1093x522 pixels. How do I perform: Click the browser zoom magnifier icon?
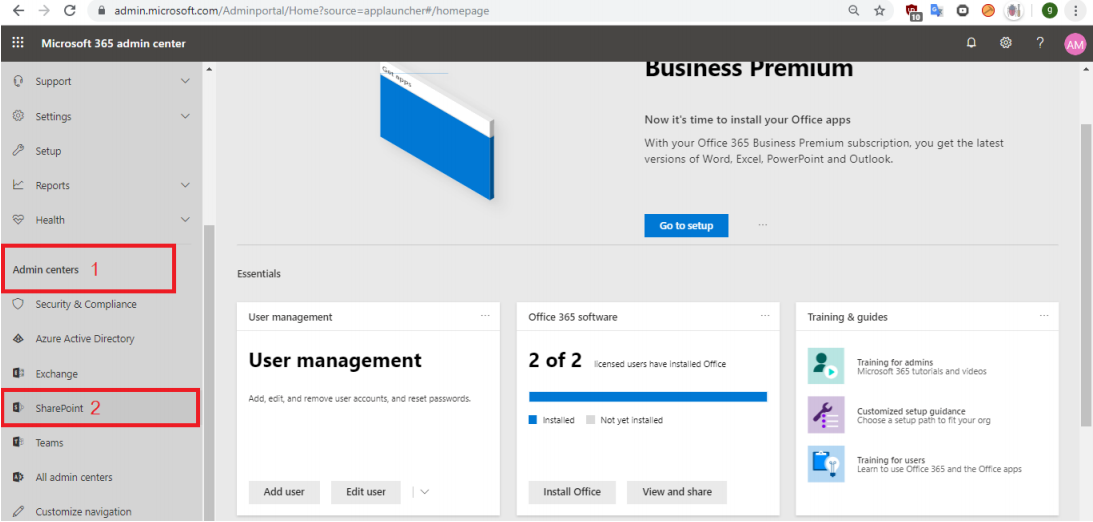[853, 10]
